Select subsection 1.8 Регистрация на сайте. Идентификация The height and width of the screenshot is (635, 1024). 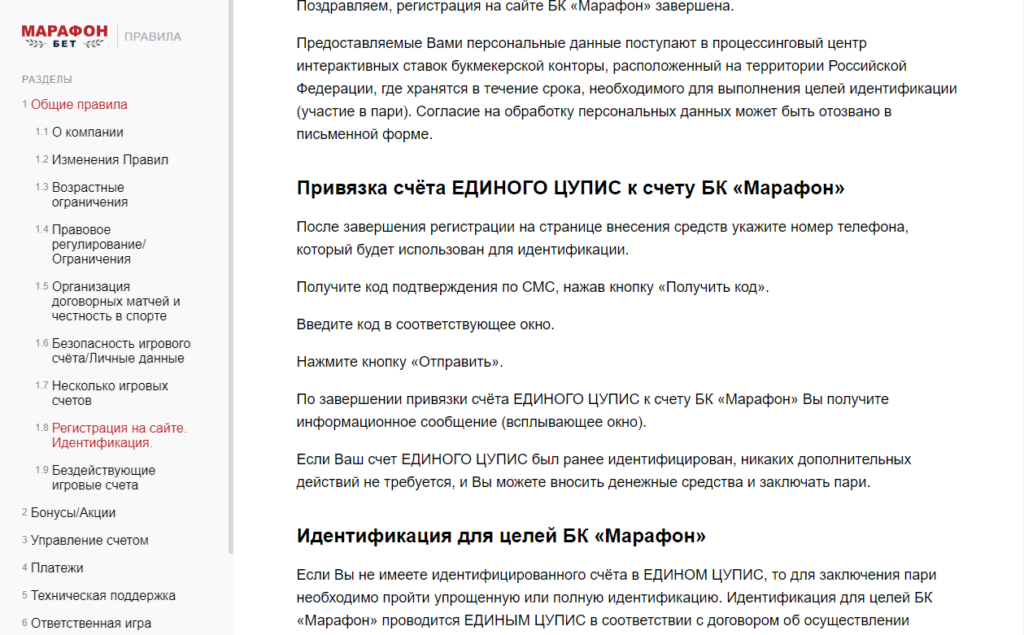pyautogui.click(x=119, y=435)
